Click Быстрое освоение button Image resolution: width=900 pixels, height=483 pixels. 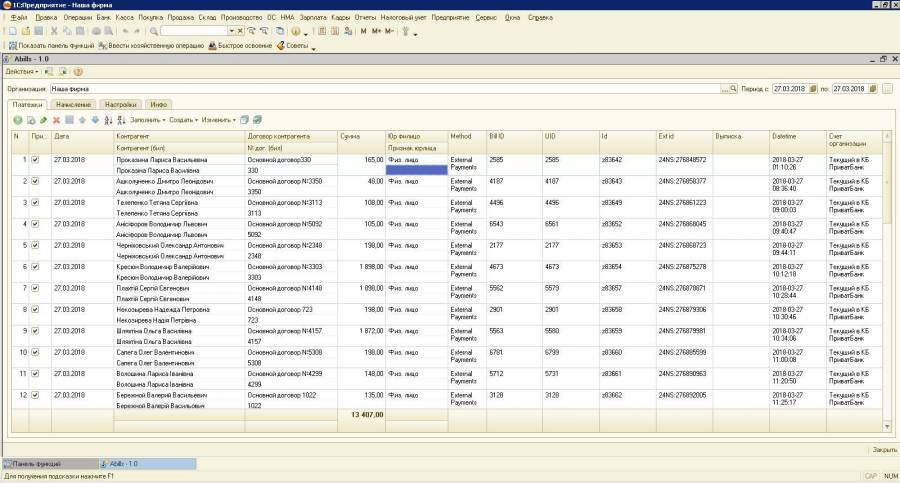click(240, 45)
